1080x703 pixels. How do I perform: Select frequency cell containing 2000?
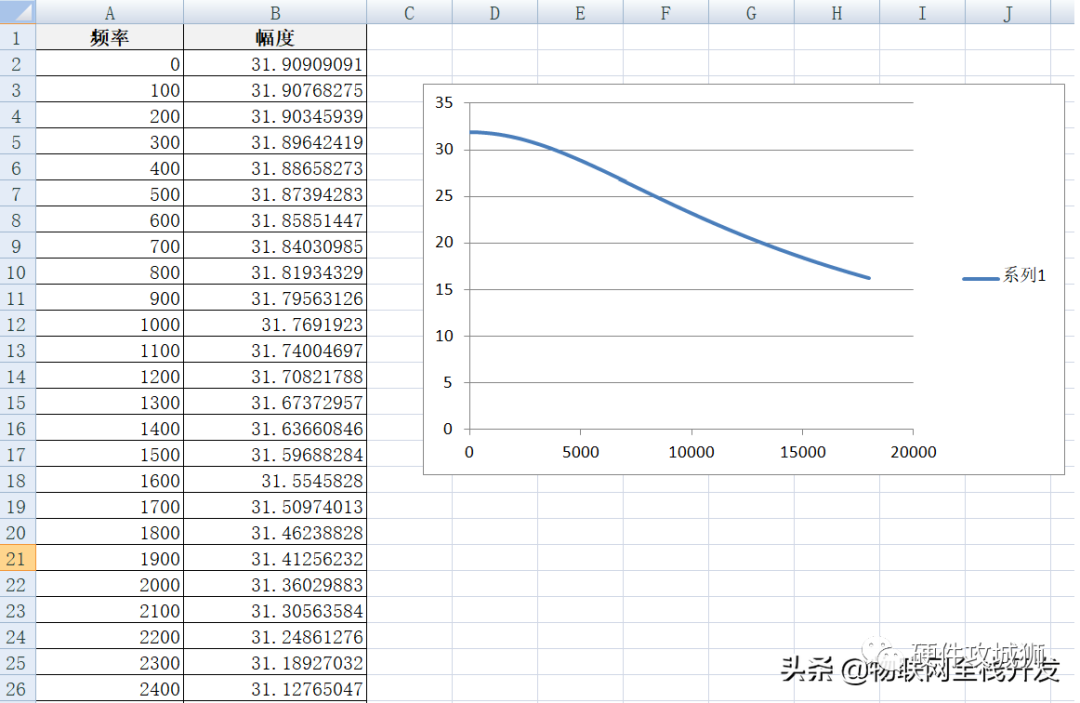click(x=110, y=585)
